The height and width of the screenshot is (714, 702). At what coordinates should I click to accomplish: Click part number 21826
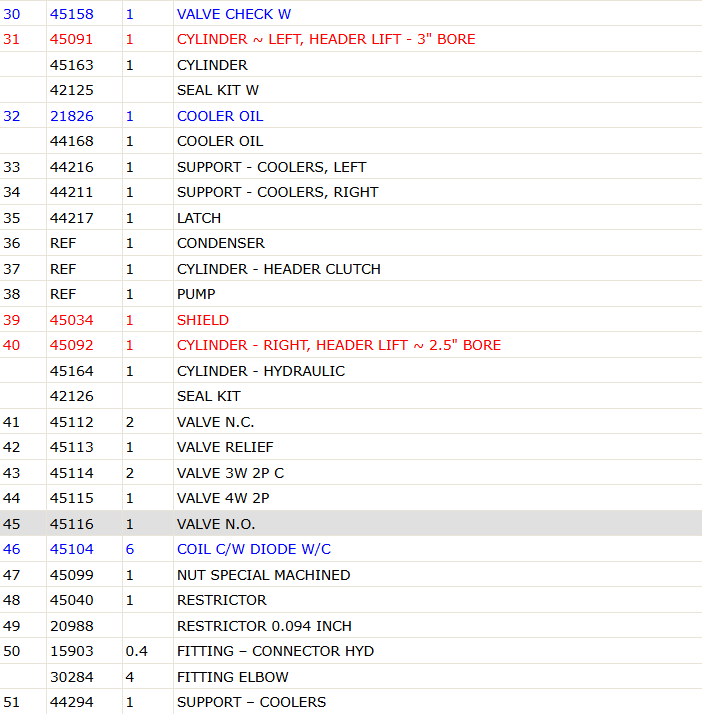pos(71,116)
